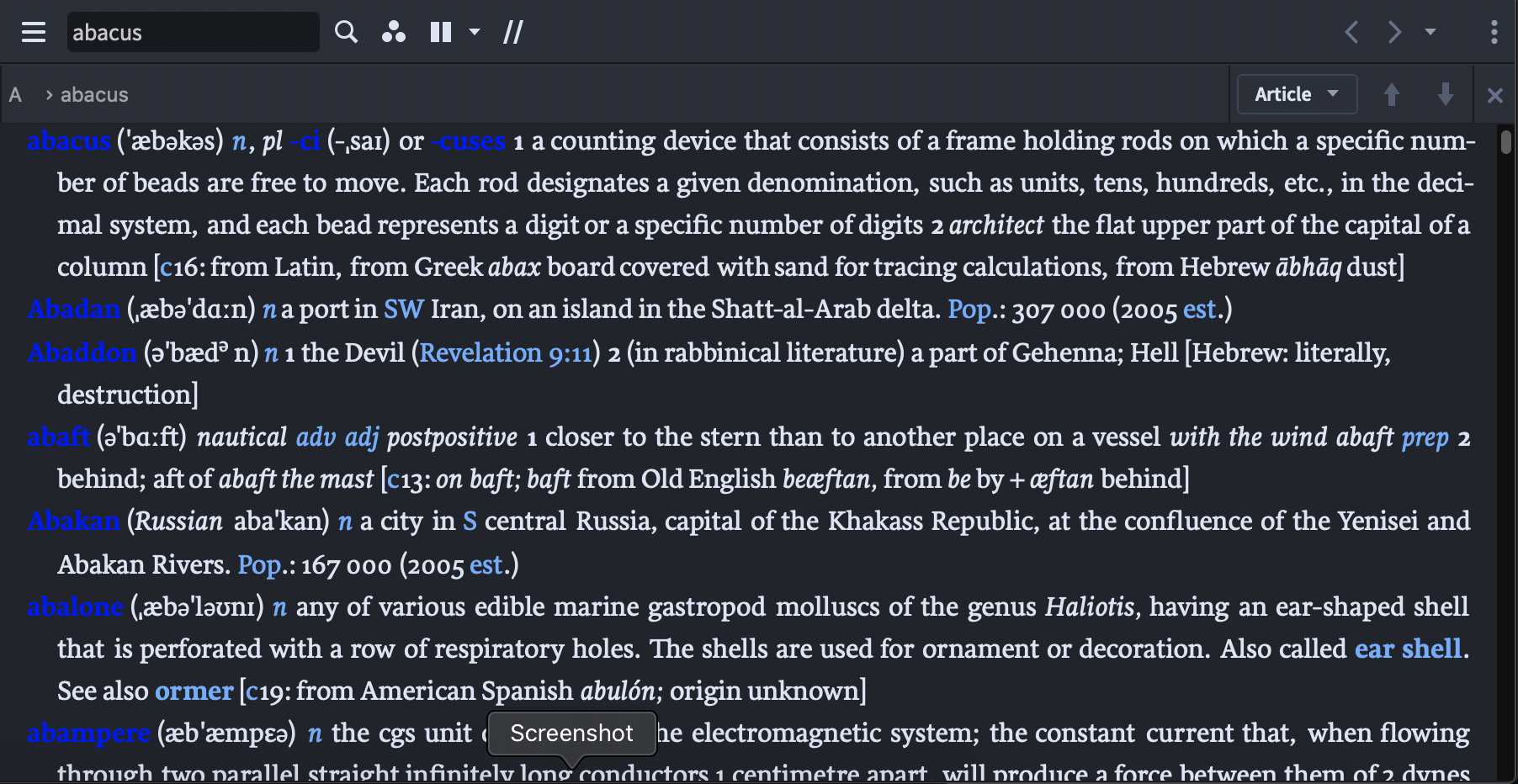
Task: Click the search magnifier icon
Action: tap(346, 32)
